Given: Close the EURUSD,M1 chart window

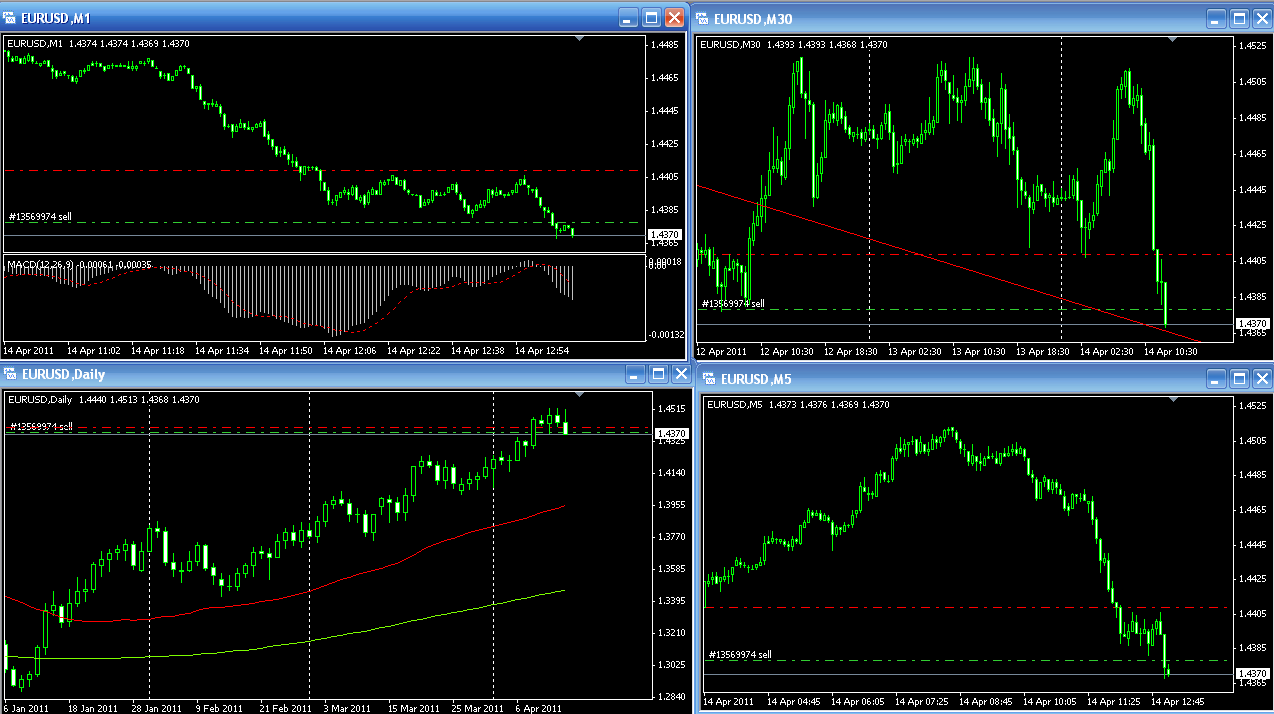Looking at the screenshot, I should pyautogui.click(x=675, y=17).
